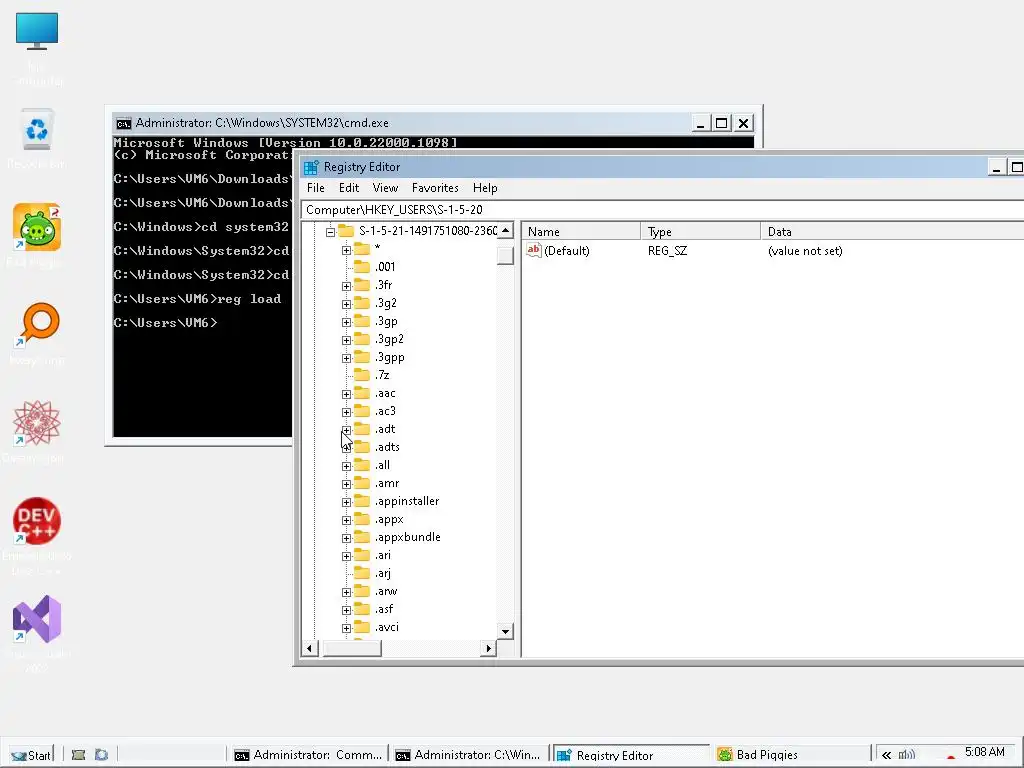1024x768 pixels.
Task: Click the cmd.exe window title icon
Action: pyautogui.click(x=123, y=123)
